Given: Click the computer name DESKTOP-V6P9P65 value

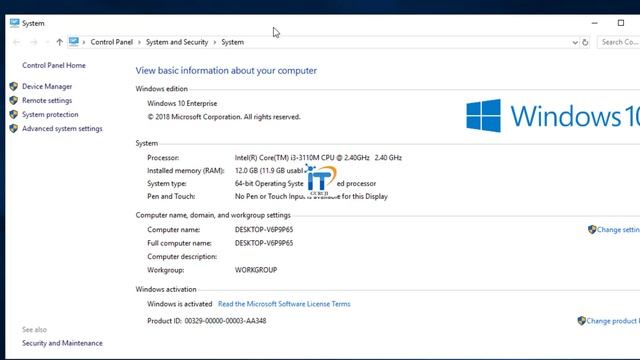Looking at the screenshot, I should pos(264,230).
